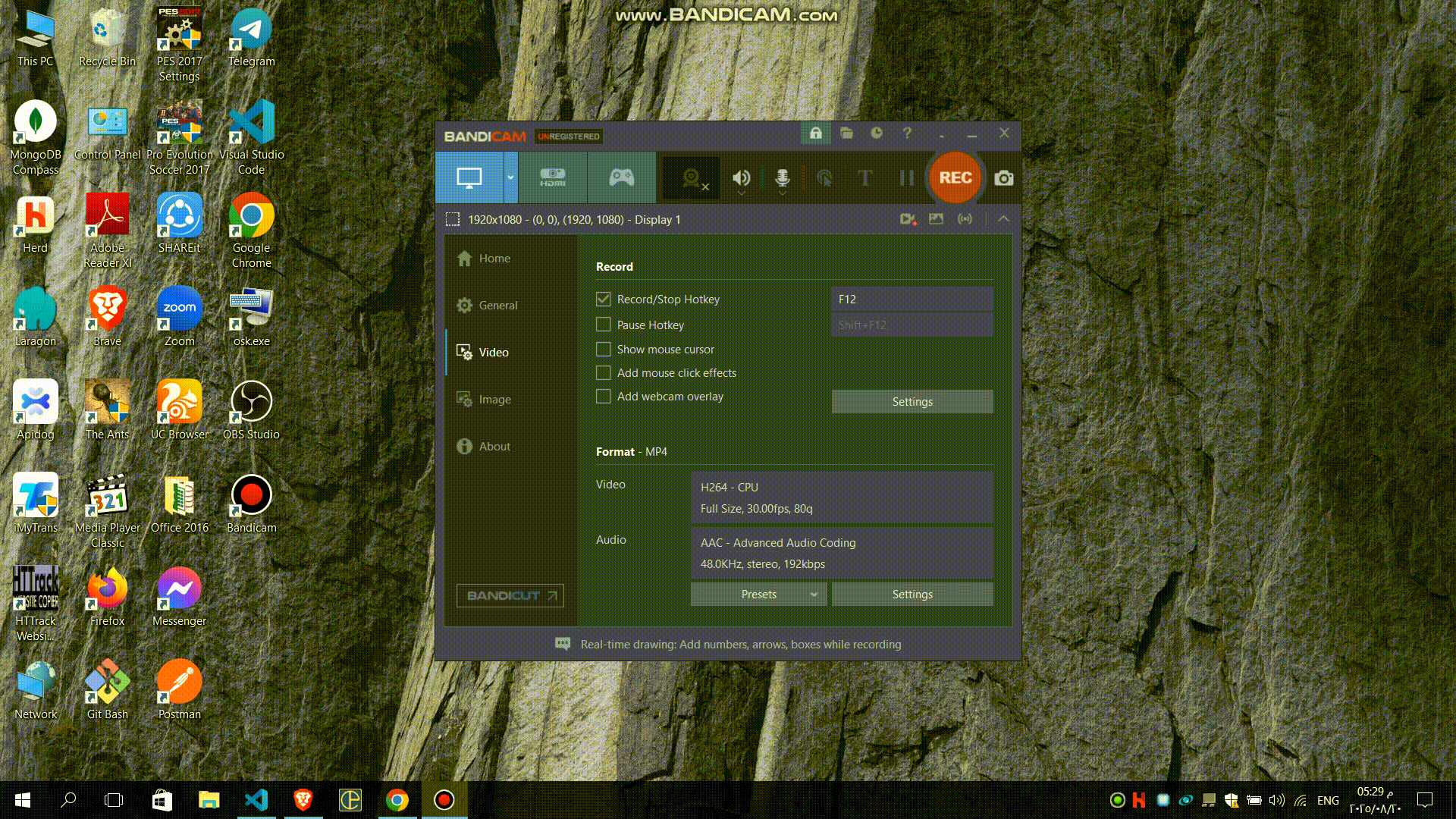This screenshot has height=819, width=1456.
Task: Click the F12 hotkey input field
Action: pyautogui.click(x=912, y=300)
